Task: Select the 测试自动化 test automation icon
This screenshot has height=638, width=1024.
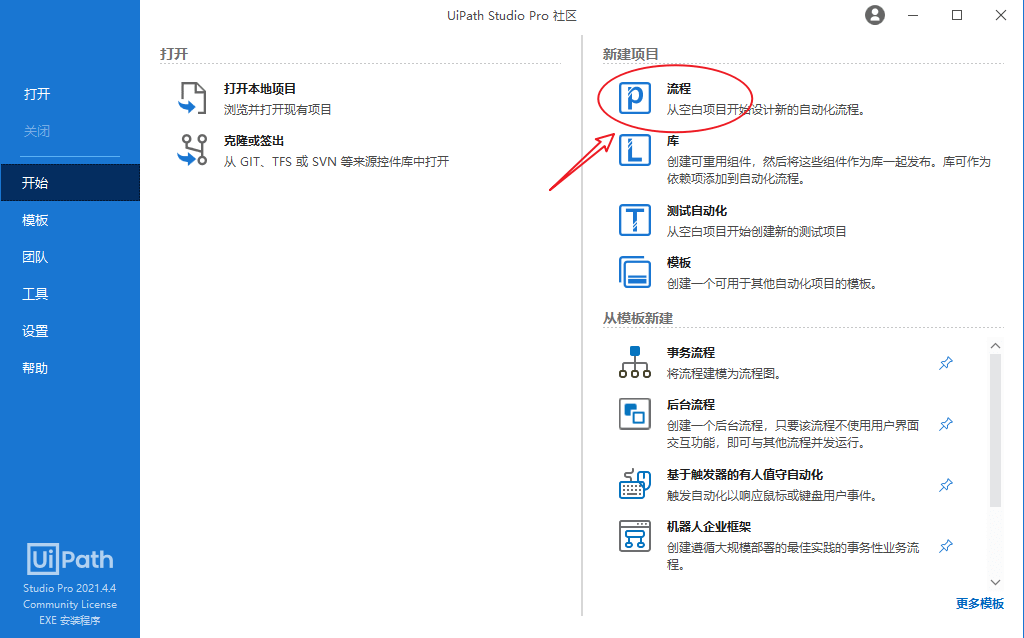Action: [635, 220]
